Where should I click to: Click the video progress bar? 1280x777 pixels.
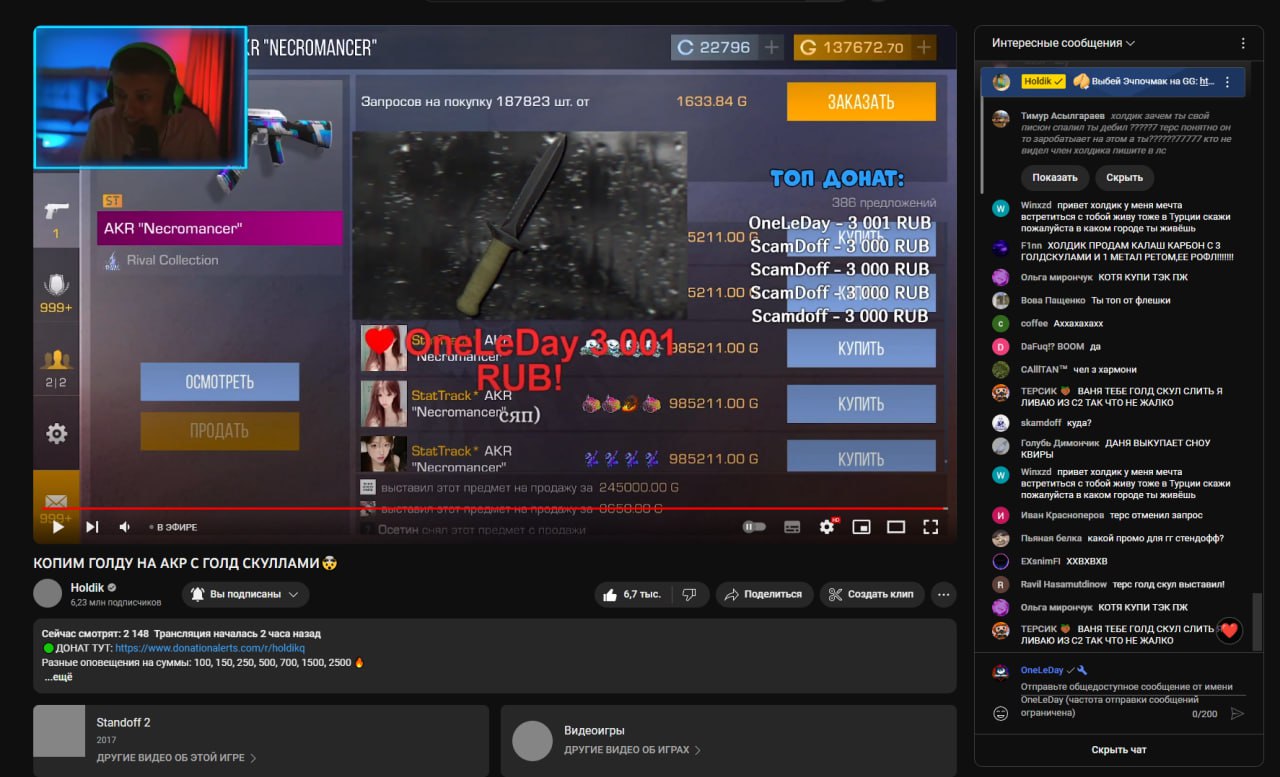click(x=500, y=508)
